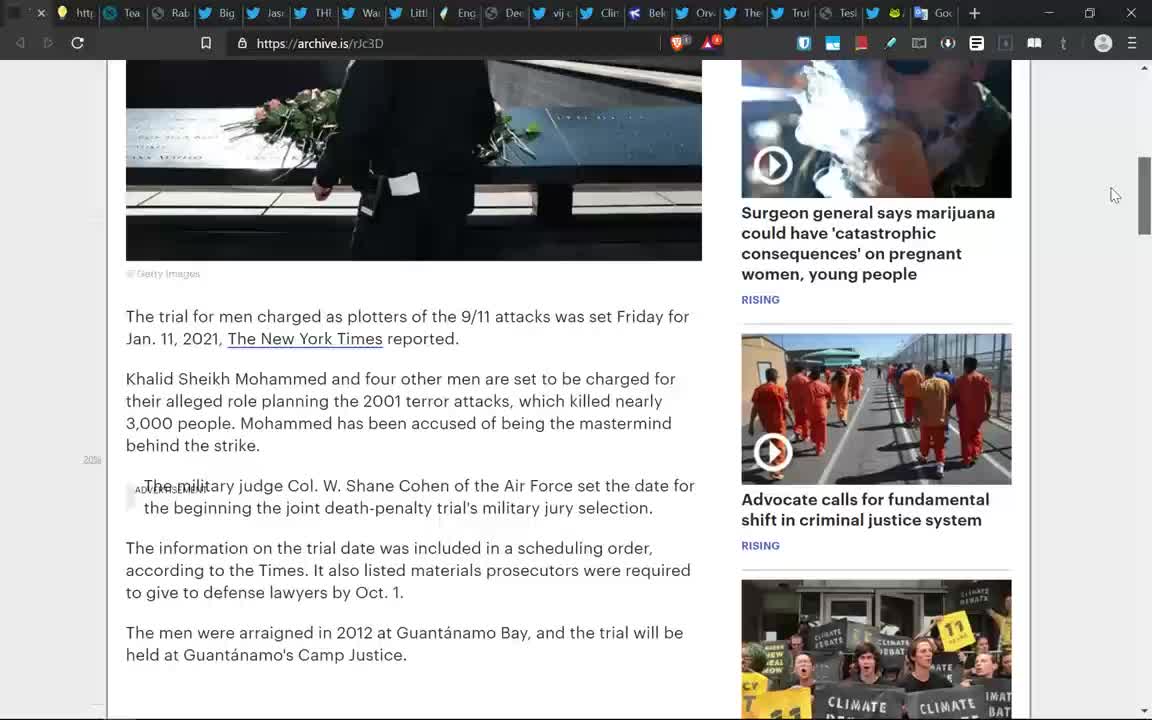Click RISING label under marijuana story
The width and height of the screenshot is (1152, 720).
[760, 300]
